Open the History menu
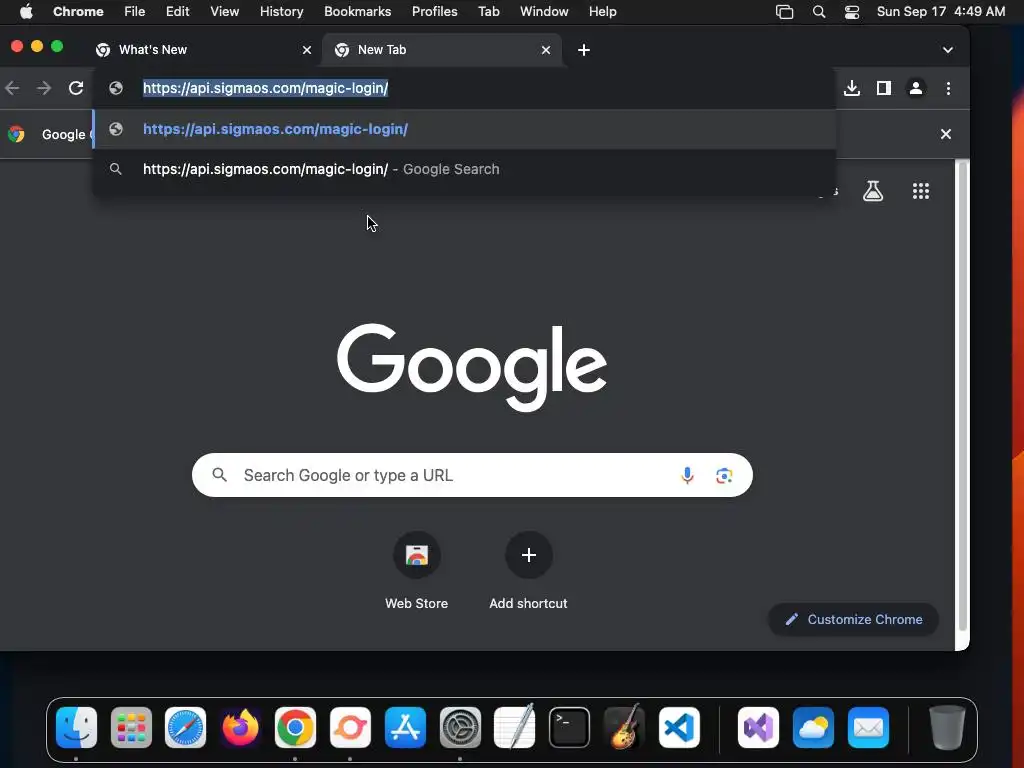The image size is (1024, 768). coord(281,12)
